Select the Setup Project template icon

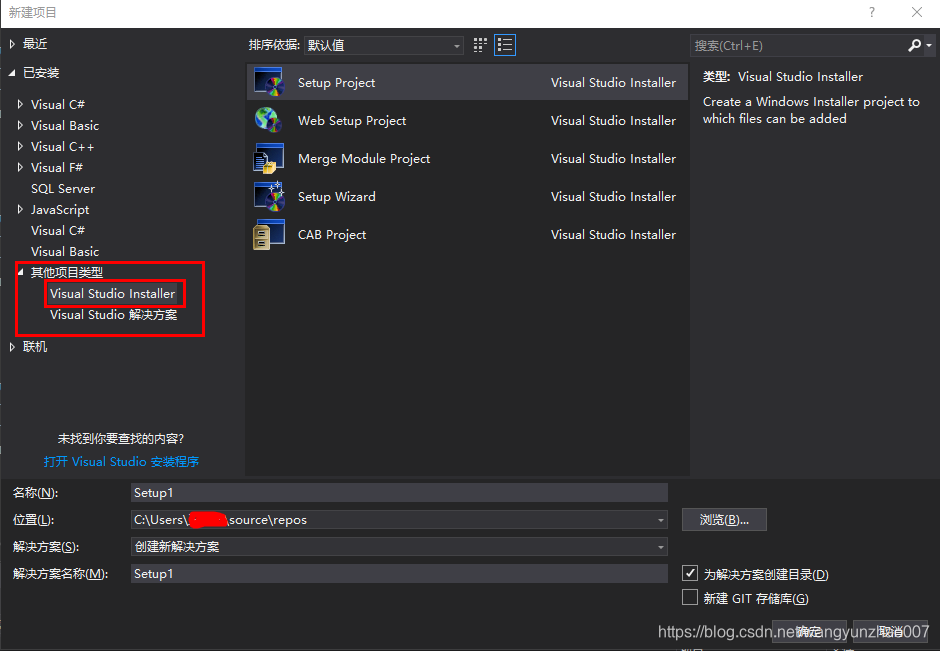269,82
